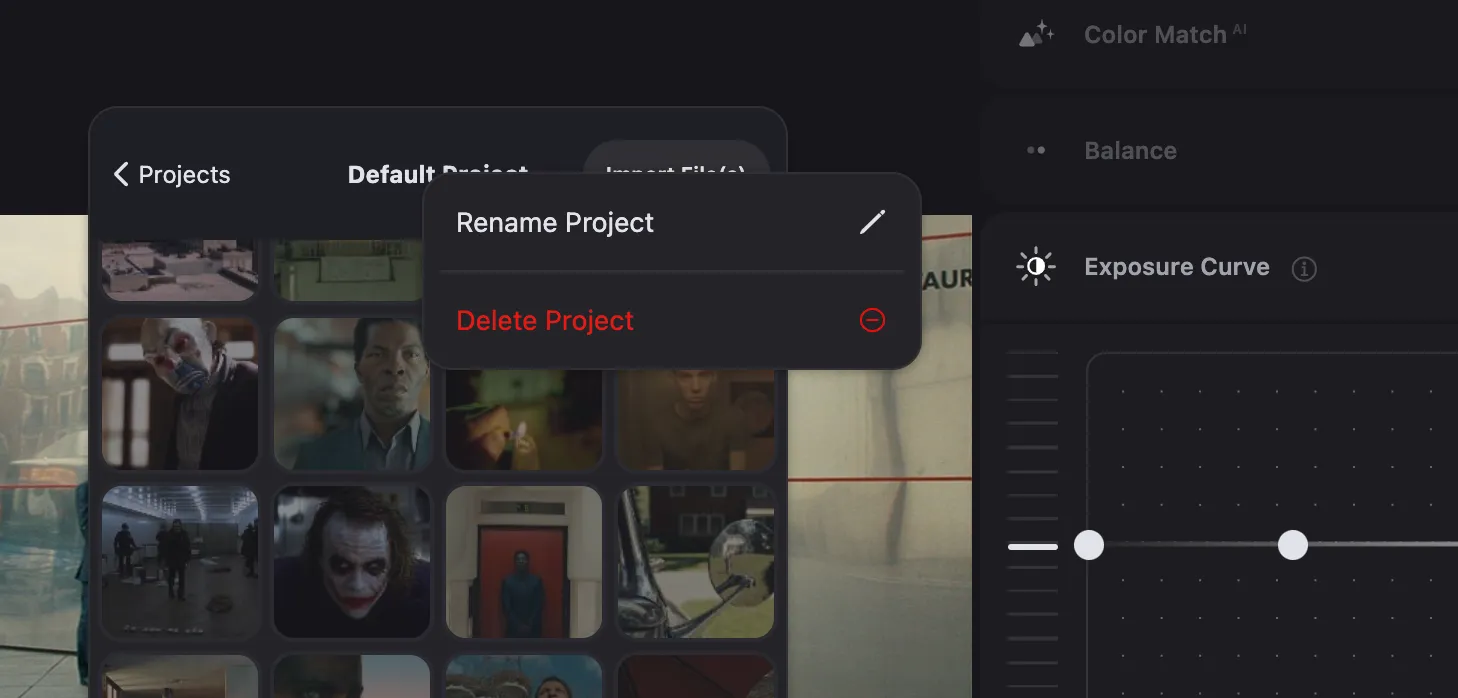Screen dimensions: 1458x698
Task: Open the man in teal suit thumbnail
Action: [x=352, y=394]
